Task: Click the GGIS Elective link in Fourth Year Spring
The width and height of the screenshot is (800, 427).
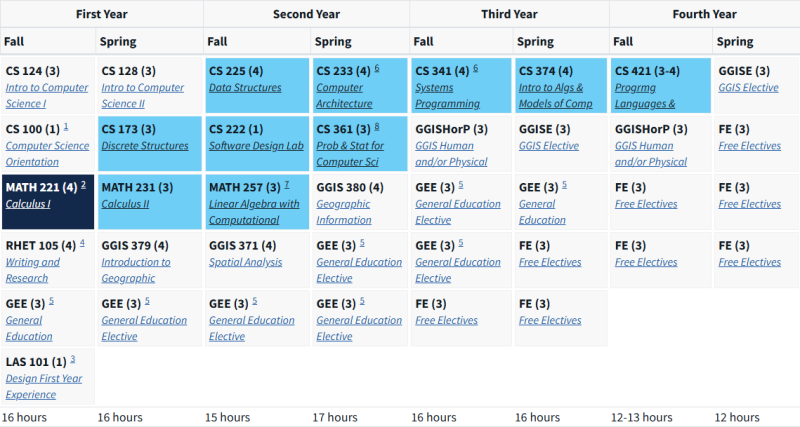Action: coord(748,88)
